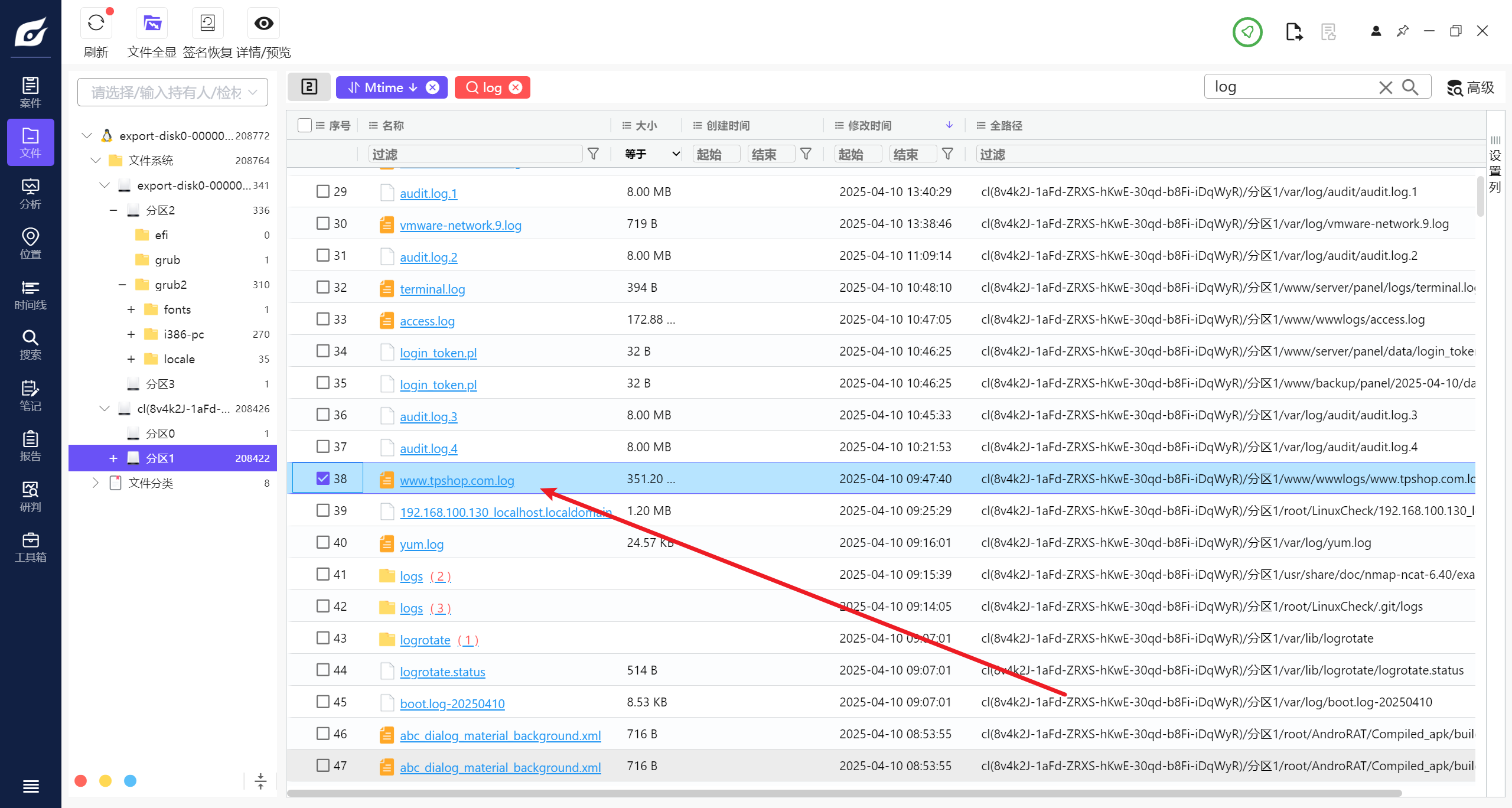The image size is (1512, 808).
Task: Click the 文件全显 show all files icon
Action: [x=152, y=24]
